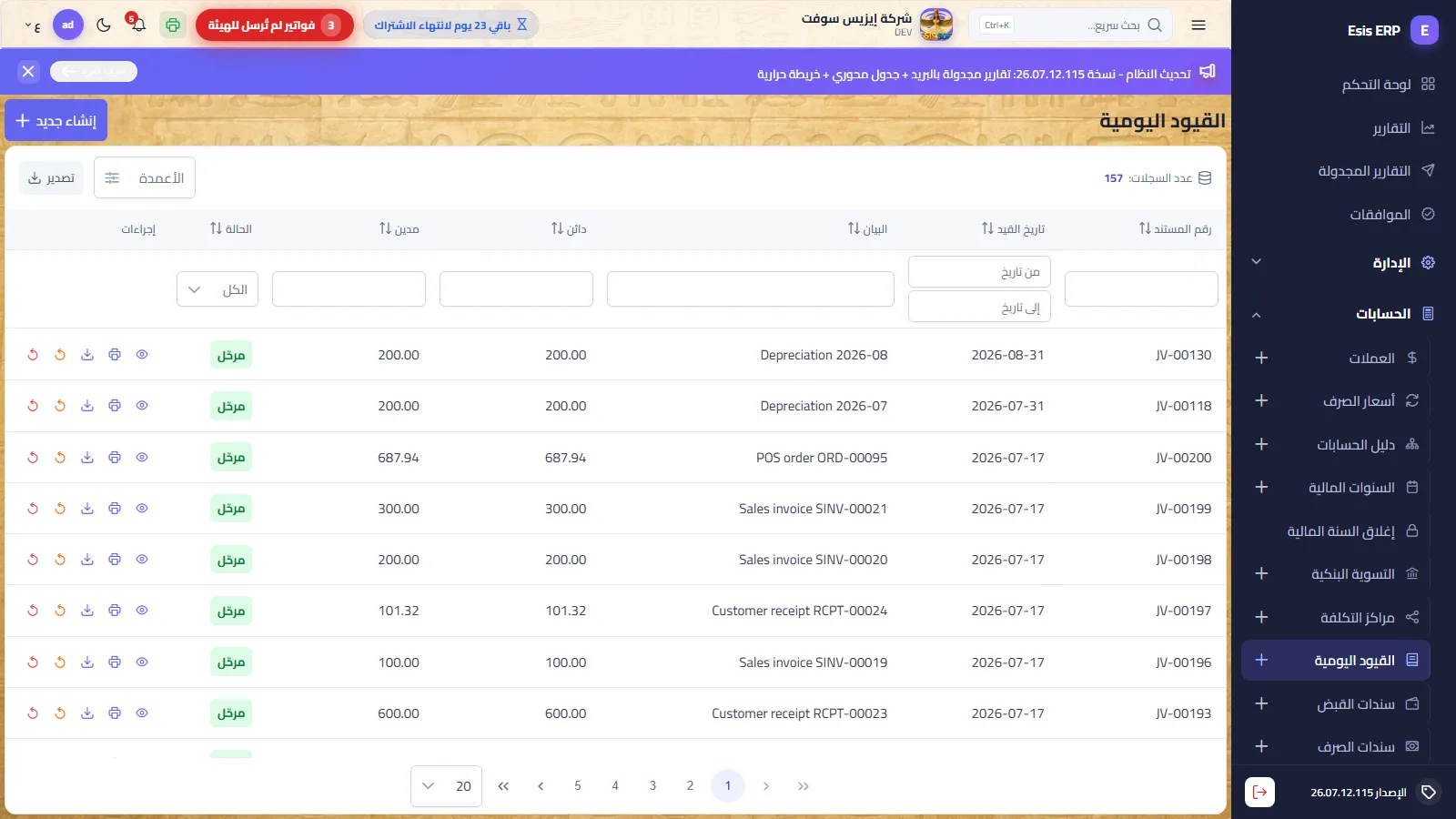Add new receipt voucher plus icon

point(1261,703)
